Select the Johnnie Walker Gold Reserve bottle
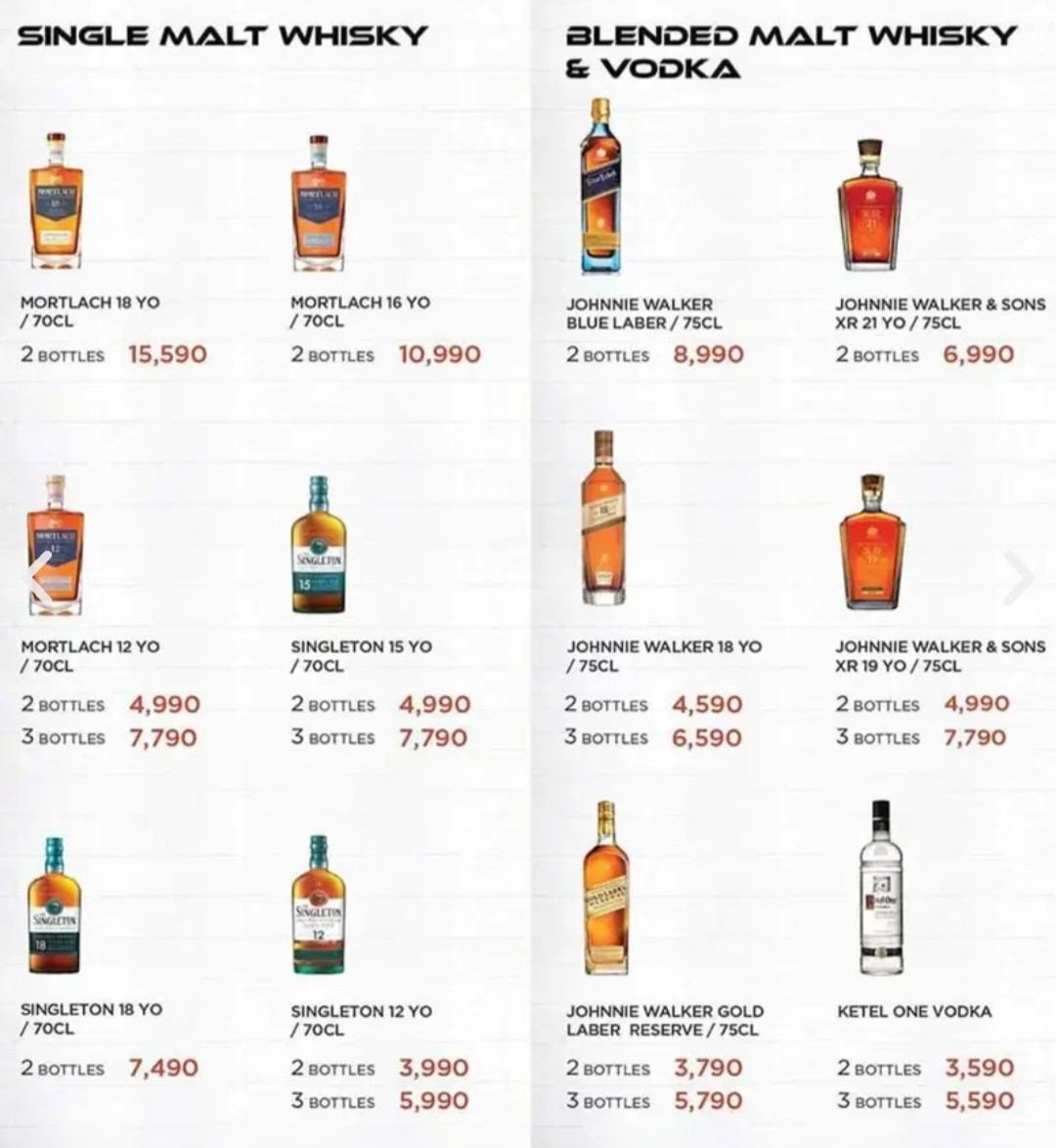 [605, 888]
